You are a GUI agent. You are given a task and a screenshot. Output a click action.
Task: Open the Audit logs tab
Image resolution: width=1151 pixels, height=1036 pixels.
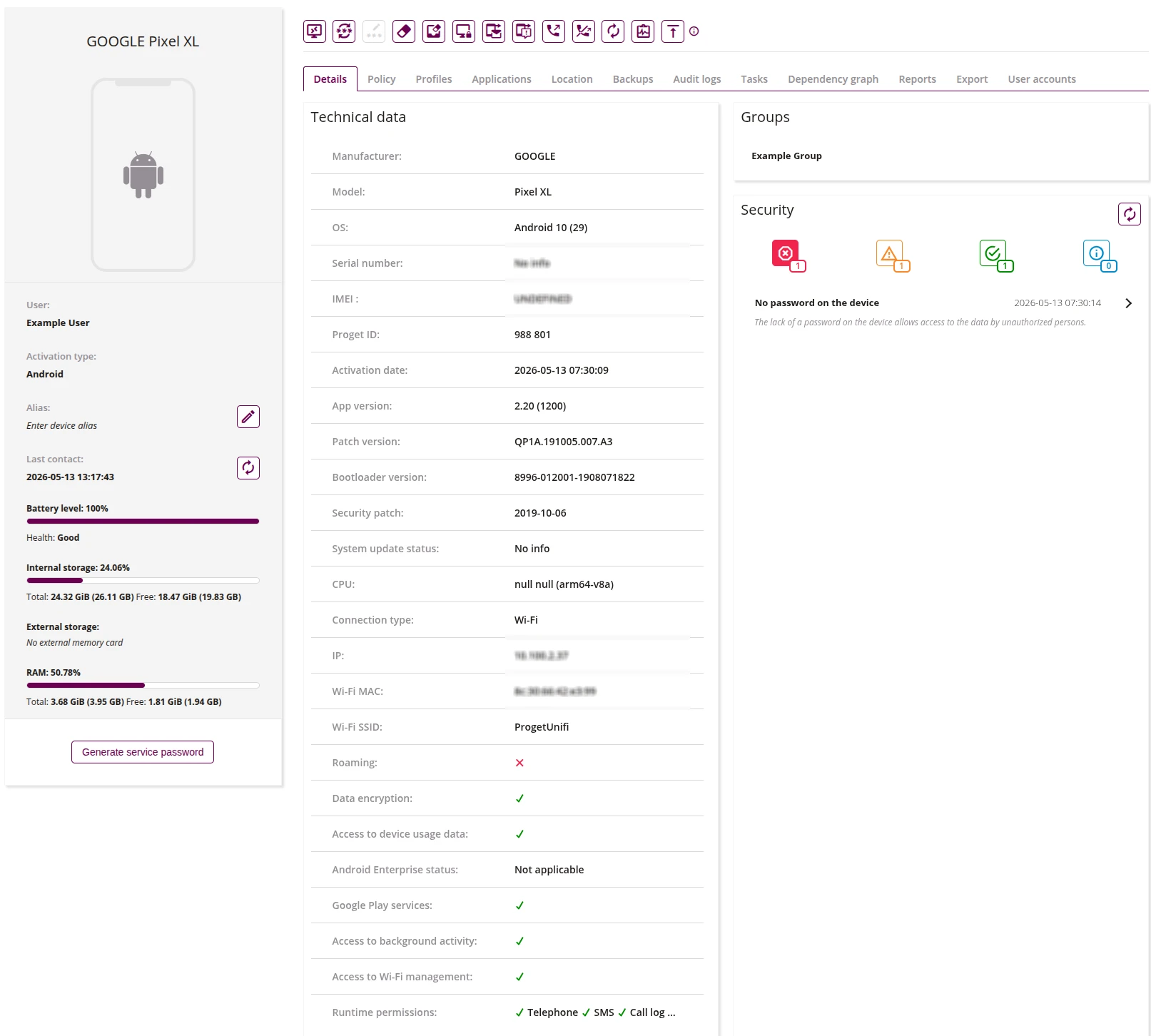pyautogui.click(x=697, y=79)
